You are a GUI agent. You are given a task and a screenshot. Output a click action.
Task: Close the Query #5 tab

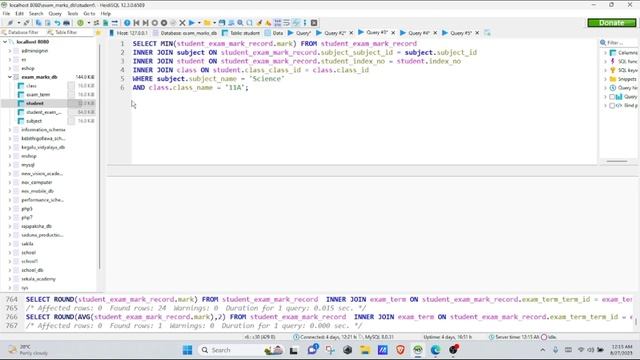[477, 33]
